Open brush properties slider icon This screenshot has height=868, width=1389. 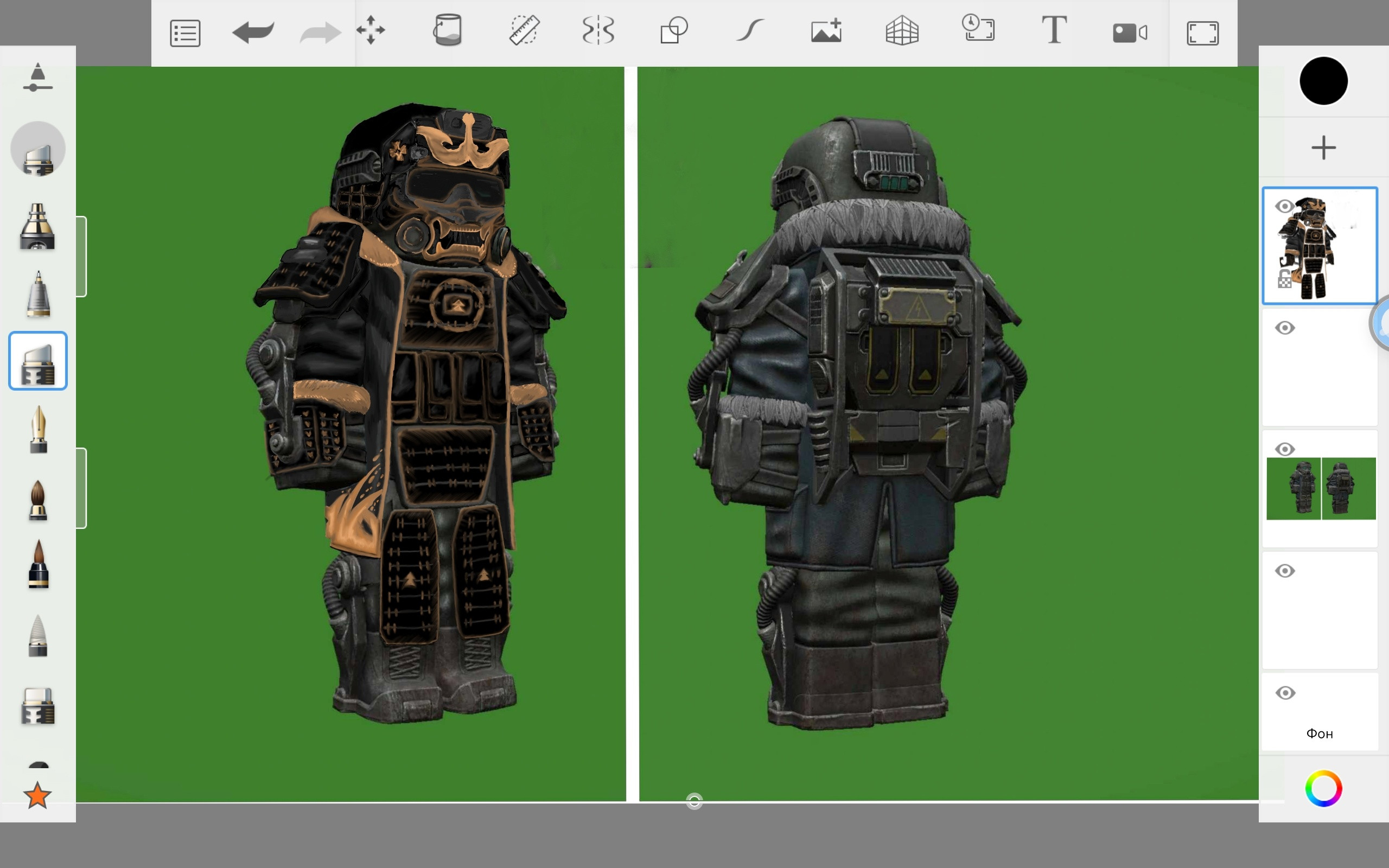point(38,78)
